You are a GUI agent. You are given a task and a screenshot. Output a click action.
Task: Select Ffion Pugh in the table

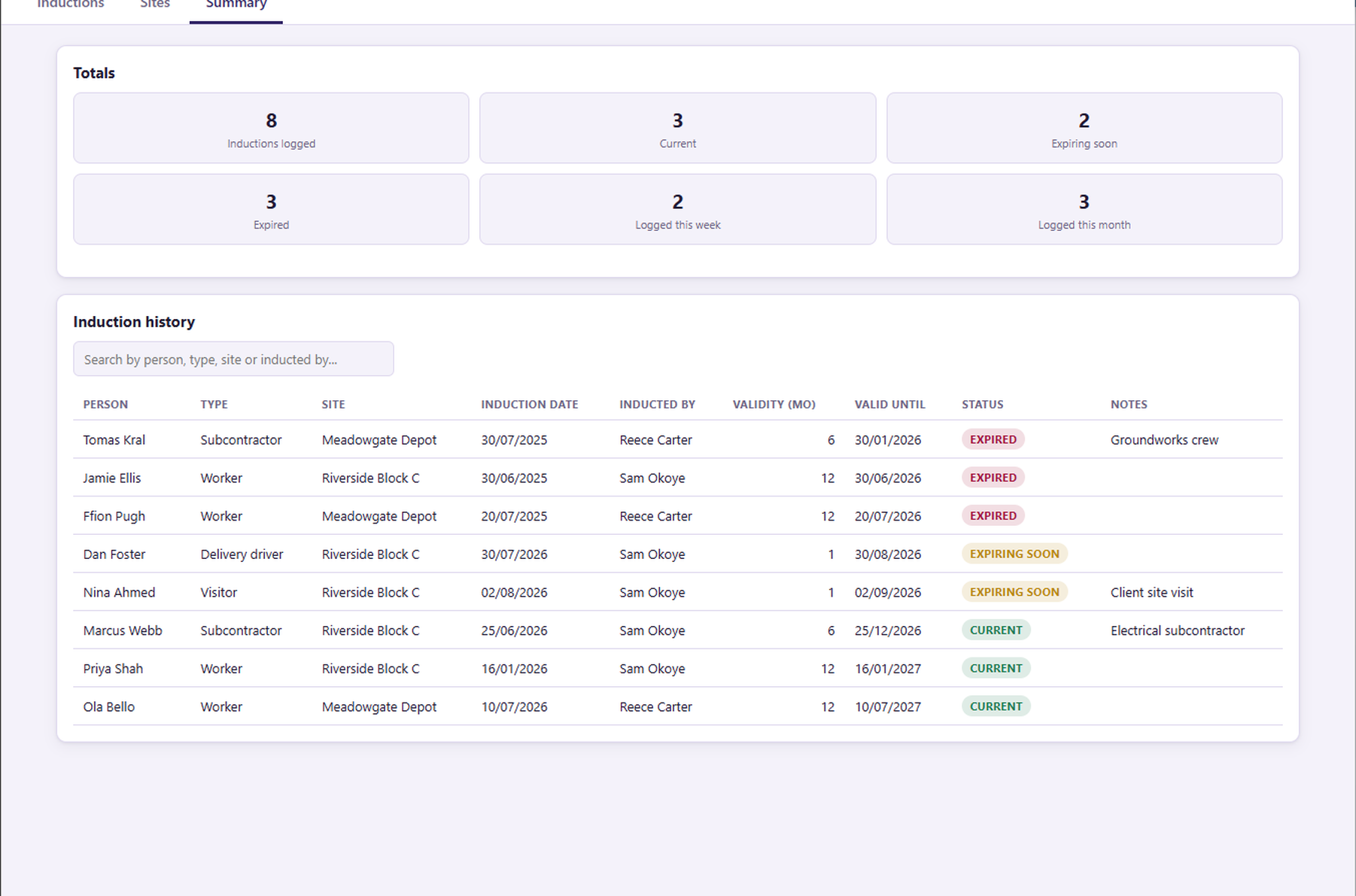(114, 516)
